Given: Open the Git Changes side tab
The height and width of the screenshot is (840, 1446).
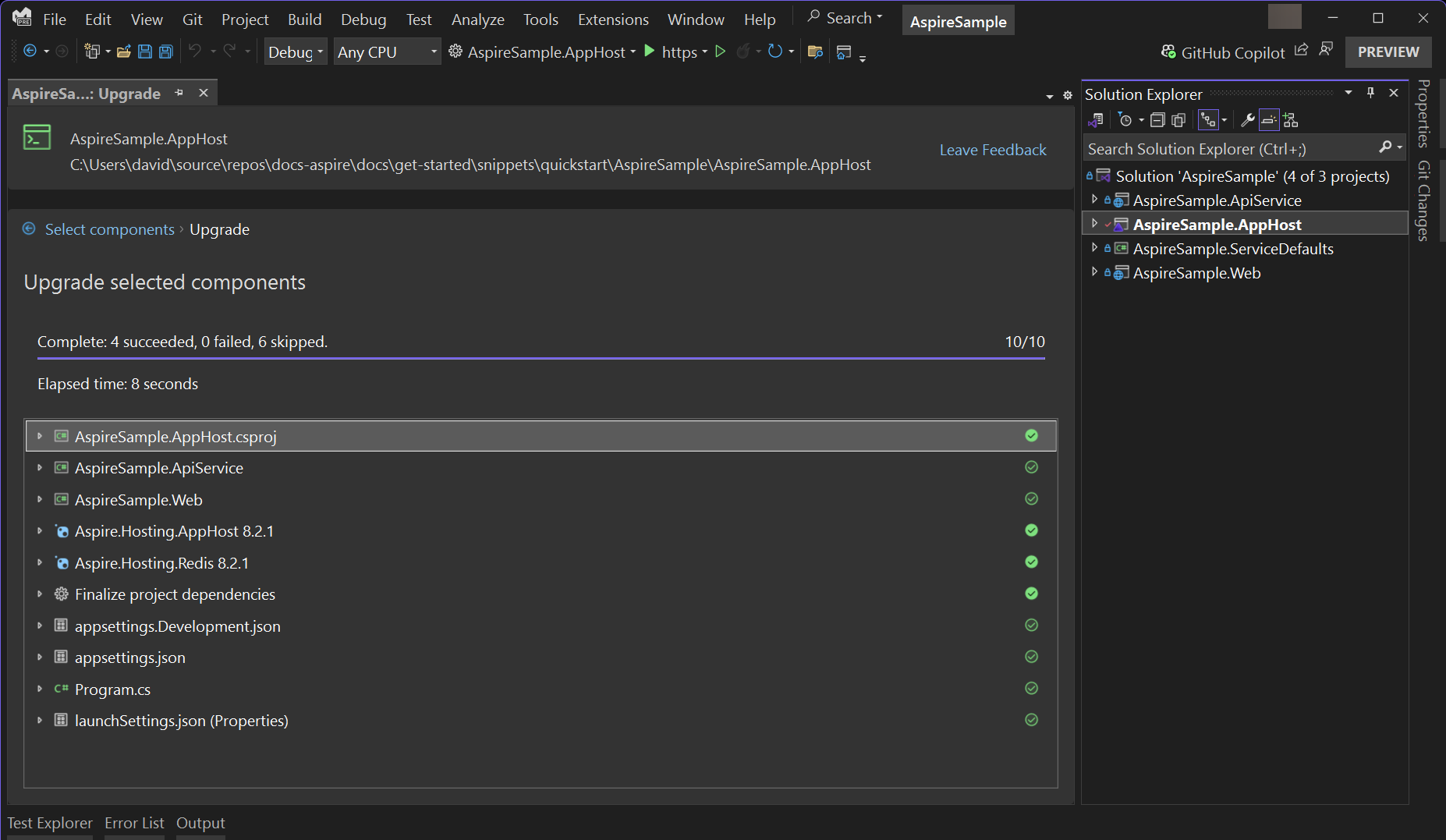Looking at the screenshot, I should 1424,200.
